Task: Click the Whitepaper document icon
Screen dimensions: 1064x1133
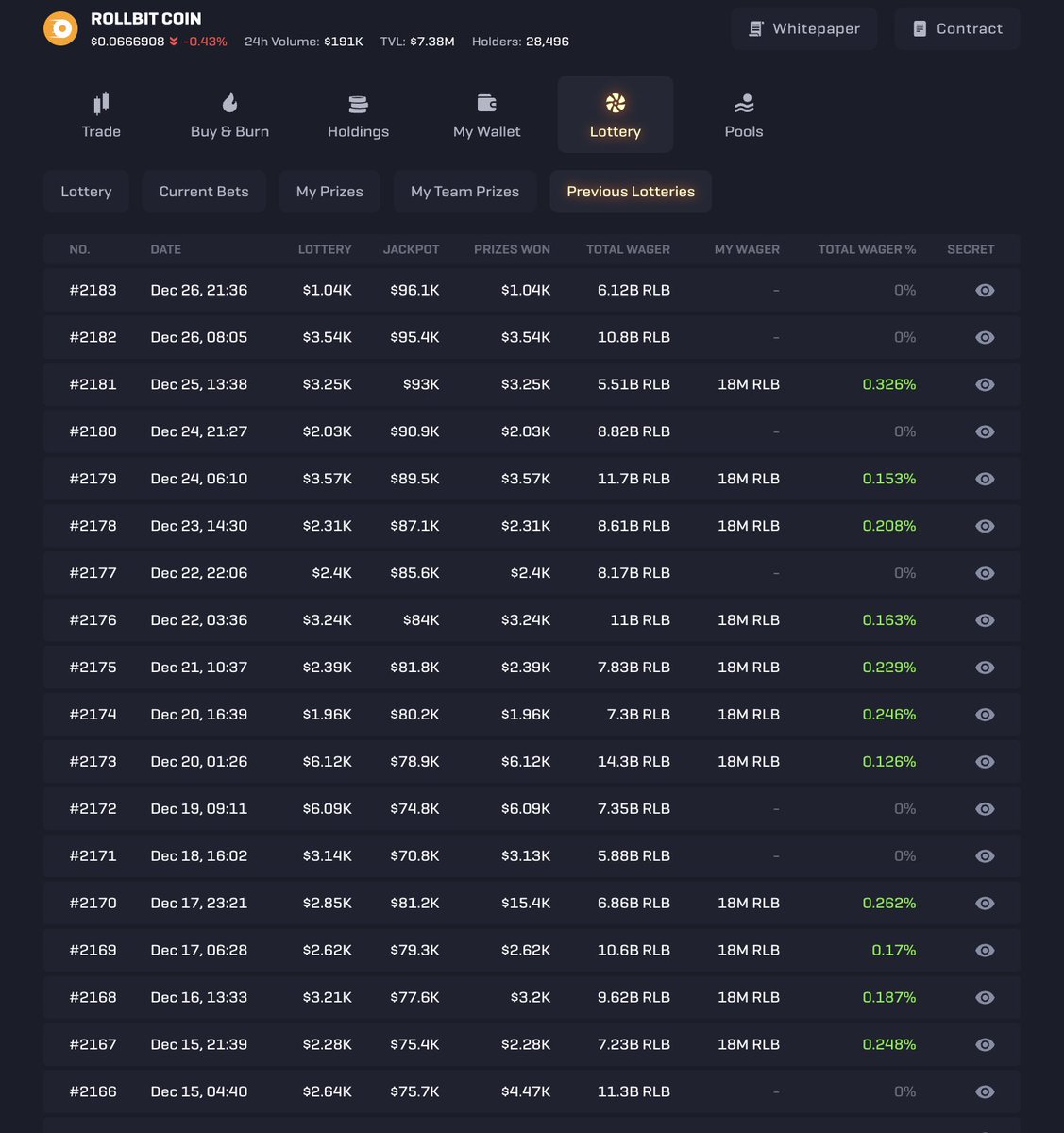Action: 756,29
